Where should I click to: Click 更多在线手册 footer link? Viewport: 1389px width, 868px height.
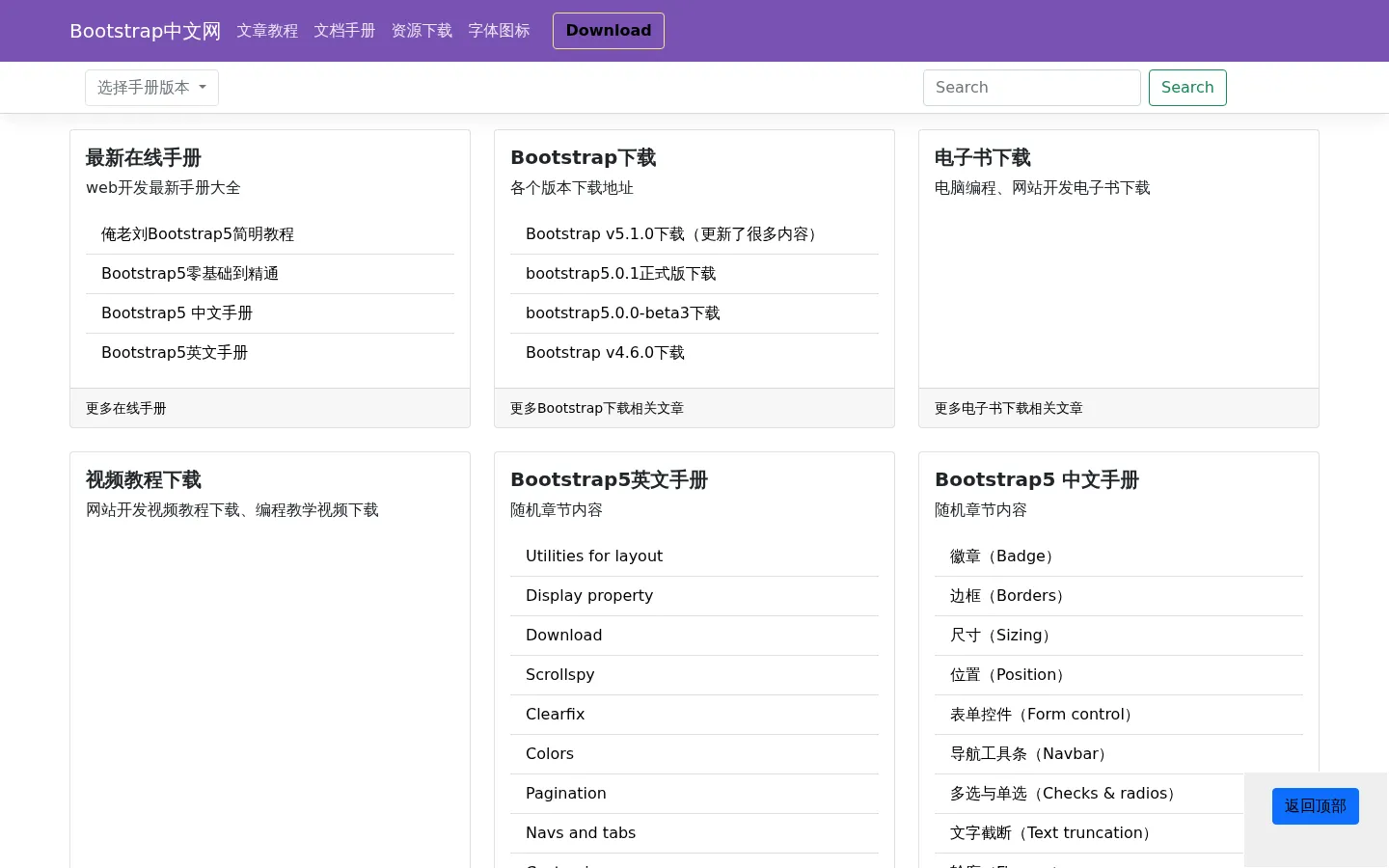pyautogui.click(x=126, y=408)
